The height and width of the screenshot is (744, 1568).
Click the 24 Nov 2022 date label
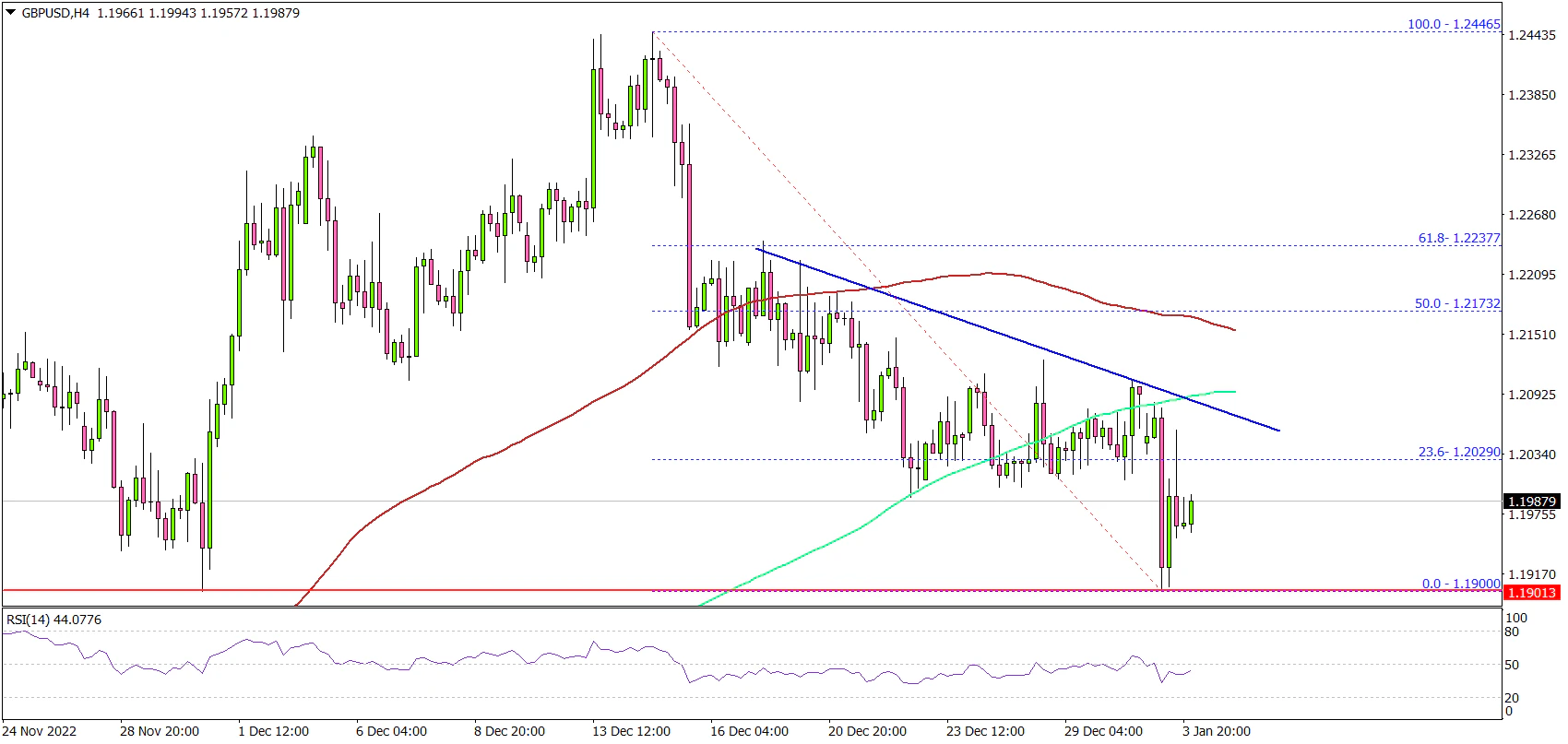coord(42,731)
